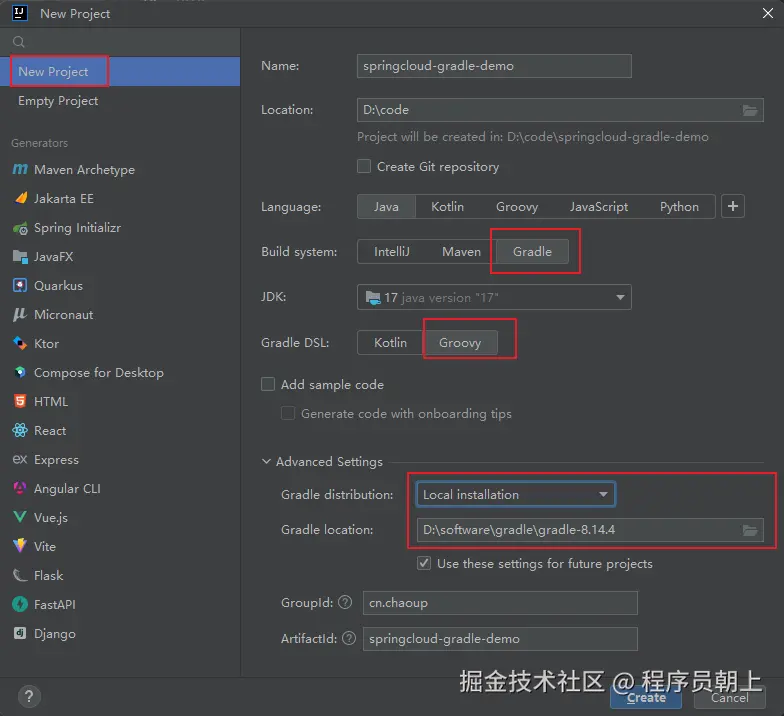Screen dimensions: 784x716
Task: Click the Django generator icon
Action: point(20,634)
